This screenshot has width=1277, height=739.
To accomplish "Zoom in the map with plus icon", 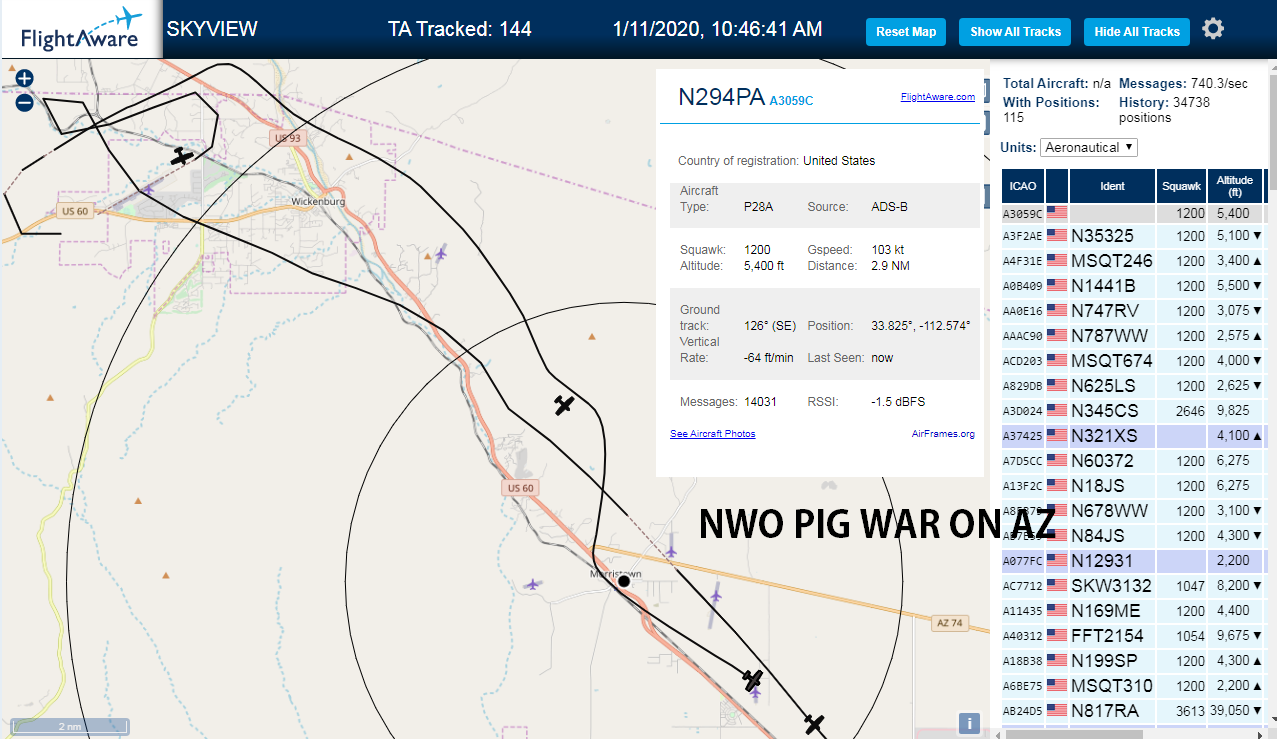I will pyautogui.click(x=25, y=78).
